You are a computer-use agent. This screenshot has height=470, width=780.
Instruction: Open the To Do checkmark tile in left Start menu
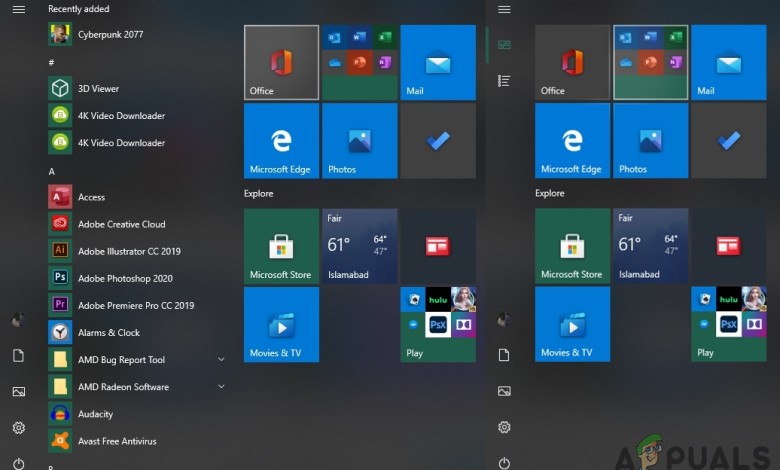(x=438, y=141)
